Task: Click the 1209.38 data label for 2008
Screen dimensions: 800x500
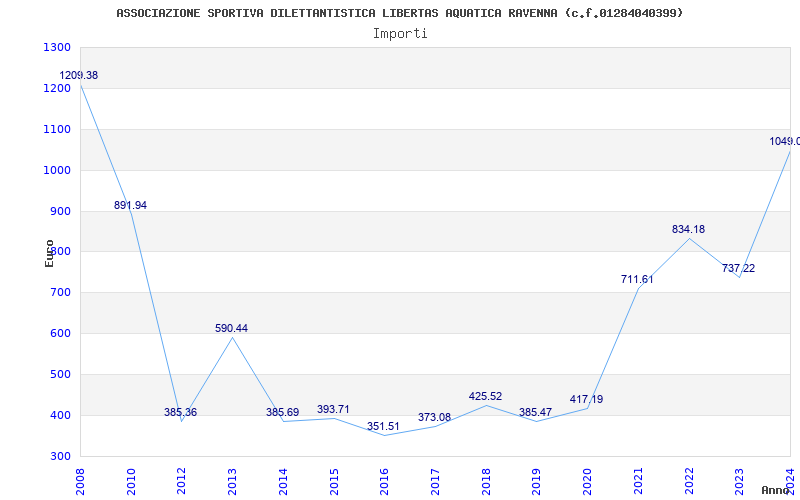Action: 79,76
